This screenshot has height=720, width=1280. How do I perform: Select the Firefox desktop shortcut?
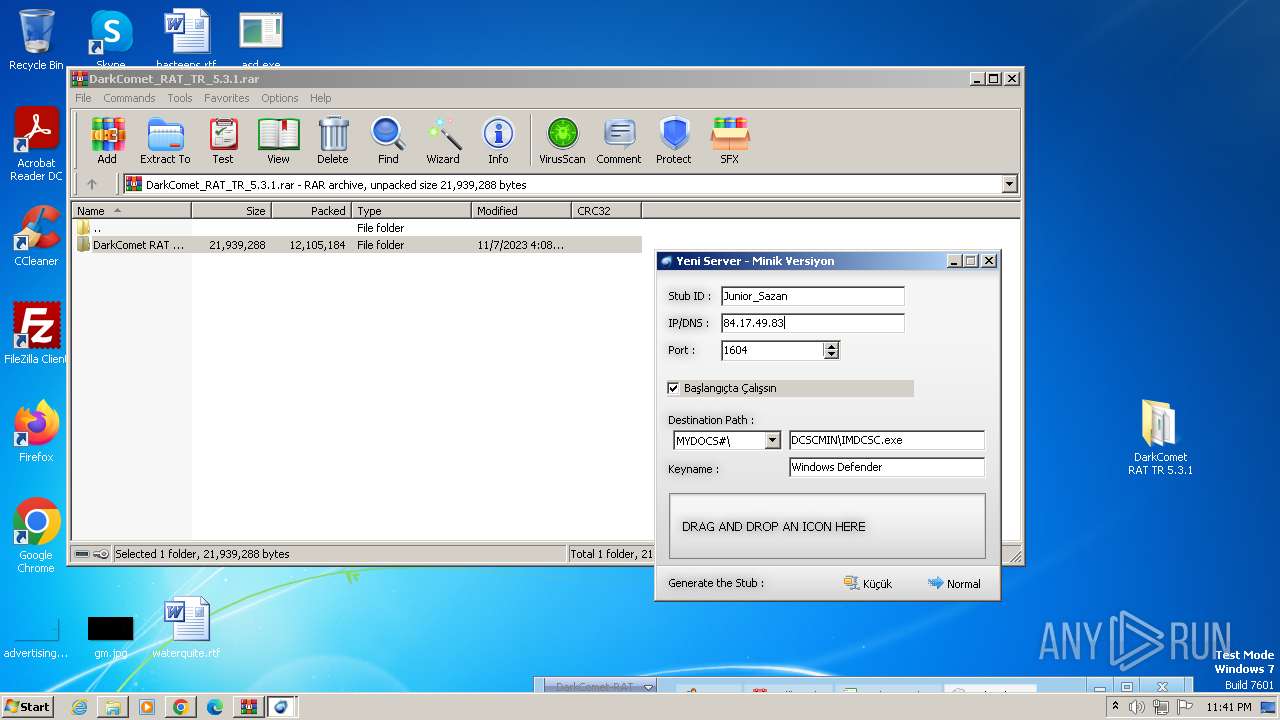[36, 432]
